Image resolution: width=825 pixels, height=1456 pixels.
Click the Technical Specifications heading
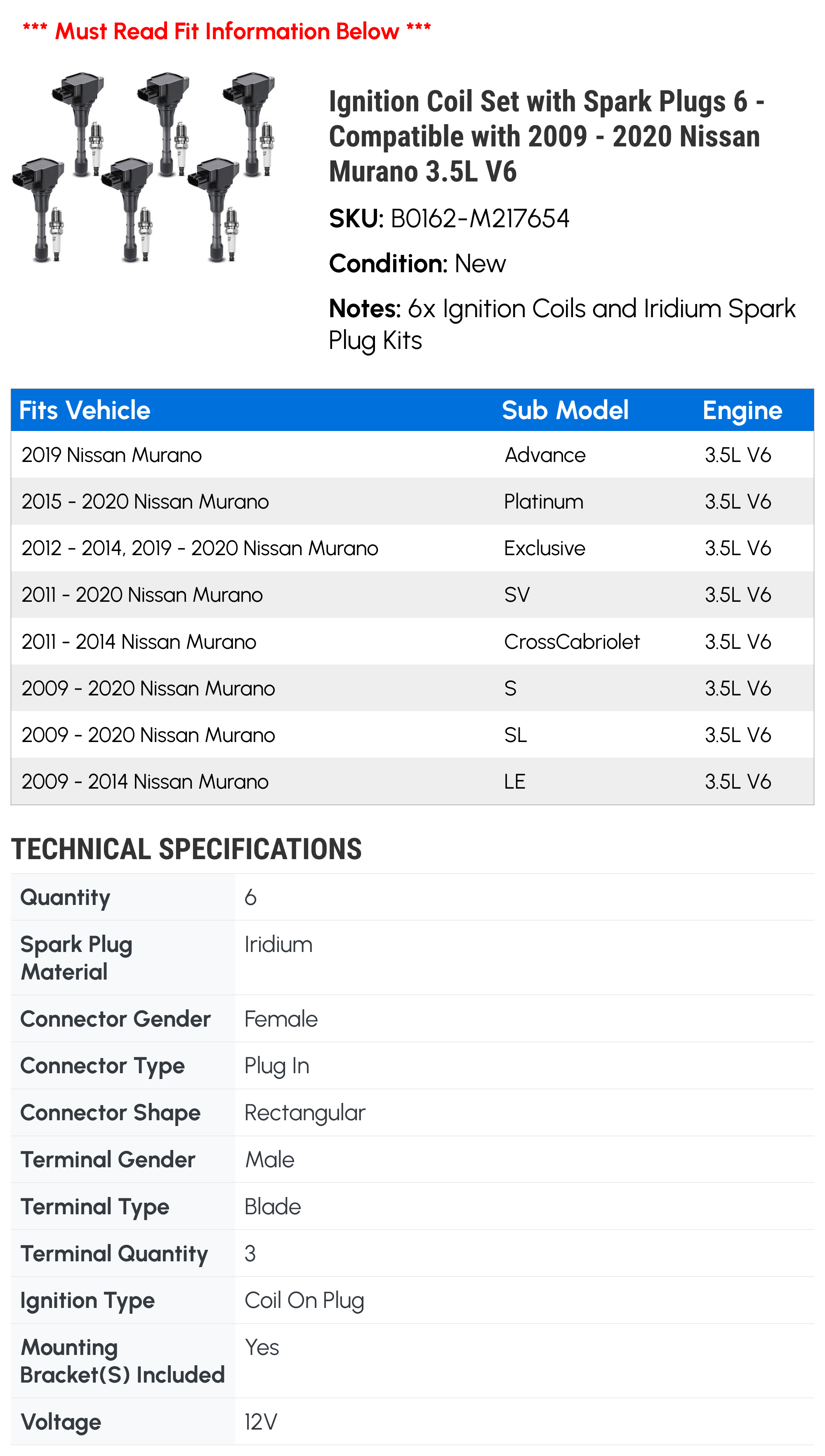[x=186, y=849]
